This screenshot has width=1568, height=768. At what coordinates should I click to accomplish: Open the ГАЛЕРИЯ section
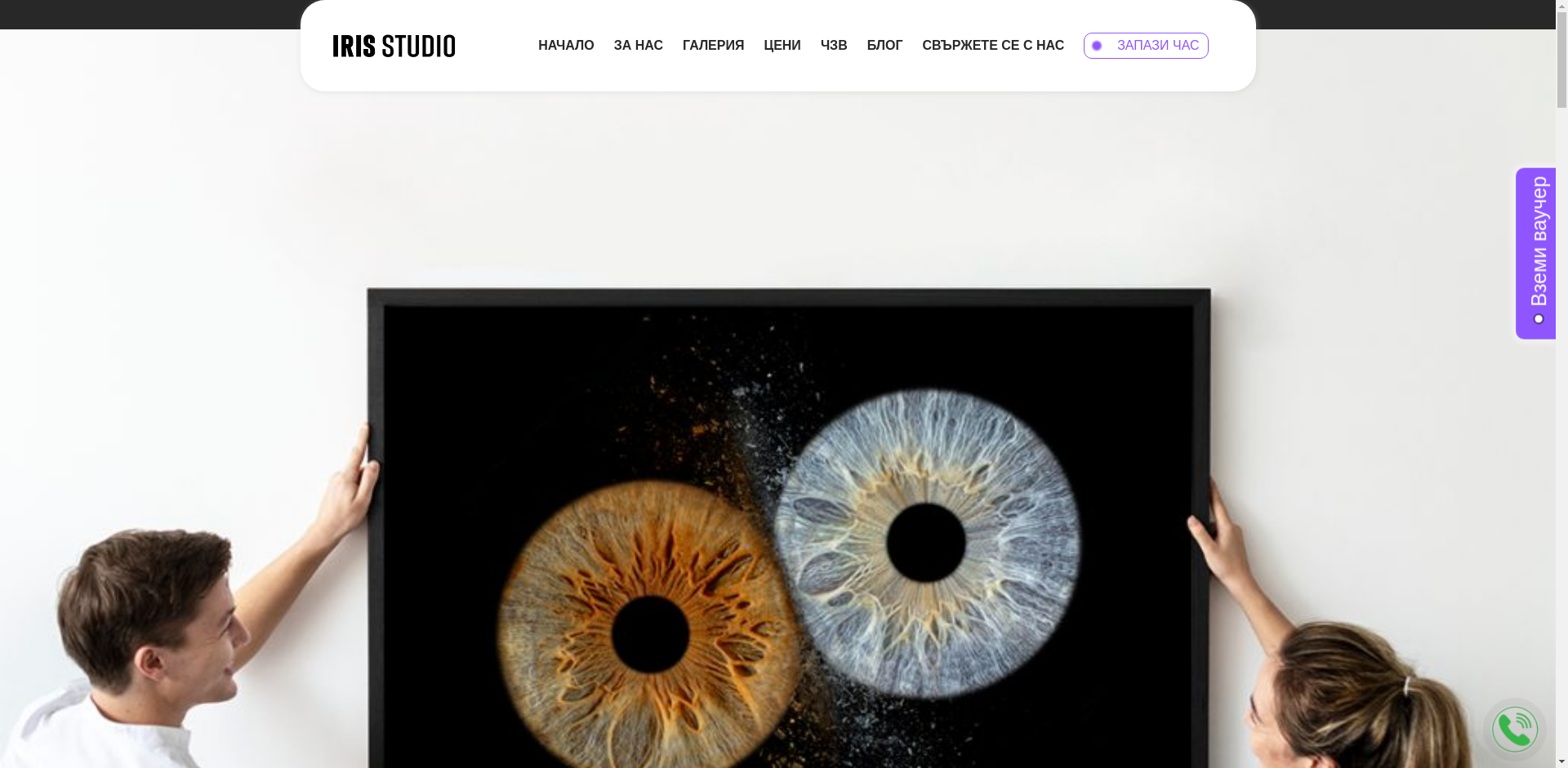pyautogui.click(x=713, y=46)
